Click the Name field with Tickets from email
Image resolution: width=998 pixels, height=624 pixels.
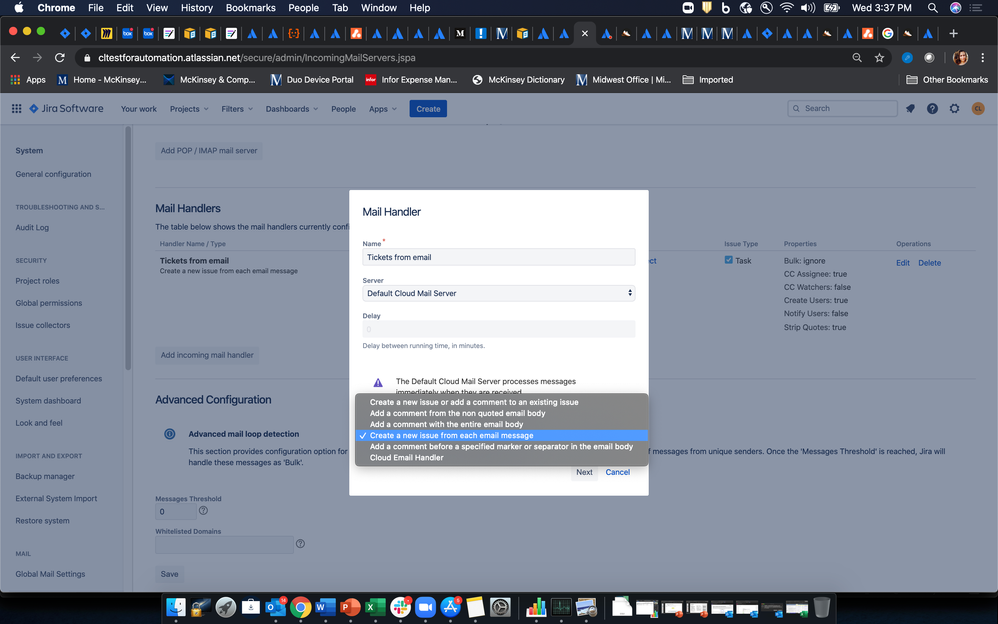(x=498, y=257)
